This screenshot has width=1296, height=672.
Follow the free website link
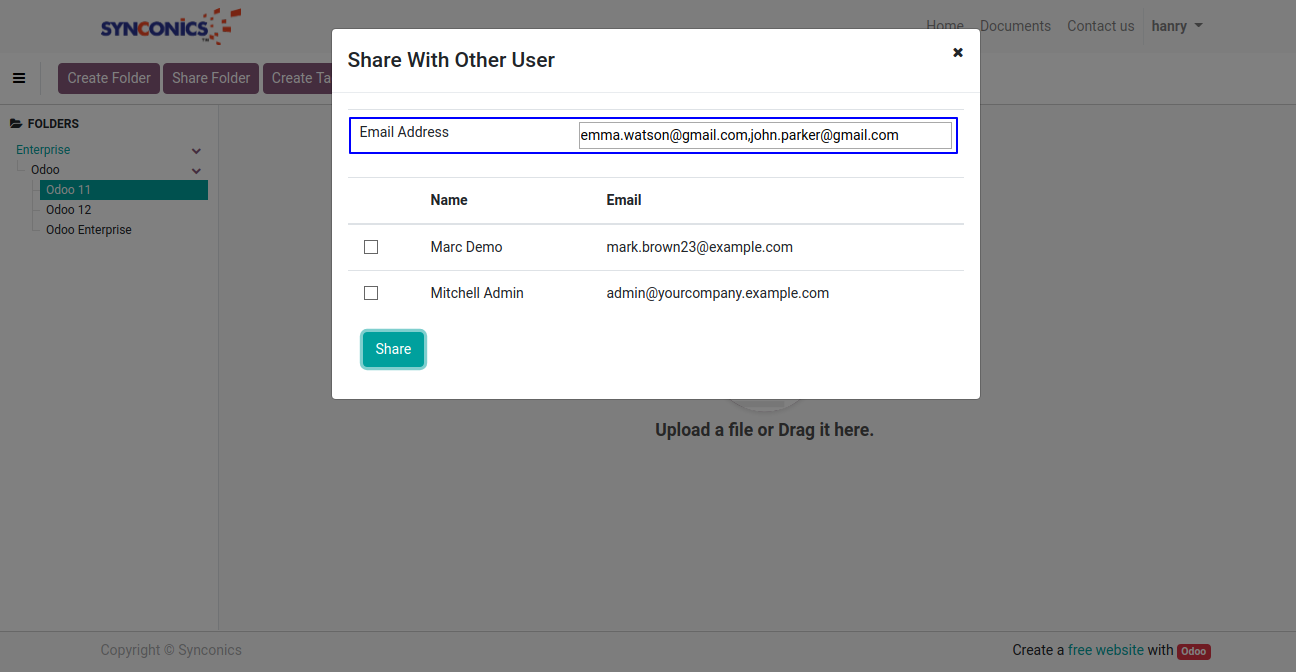tap(1105, 650)
